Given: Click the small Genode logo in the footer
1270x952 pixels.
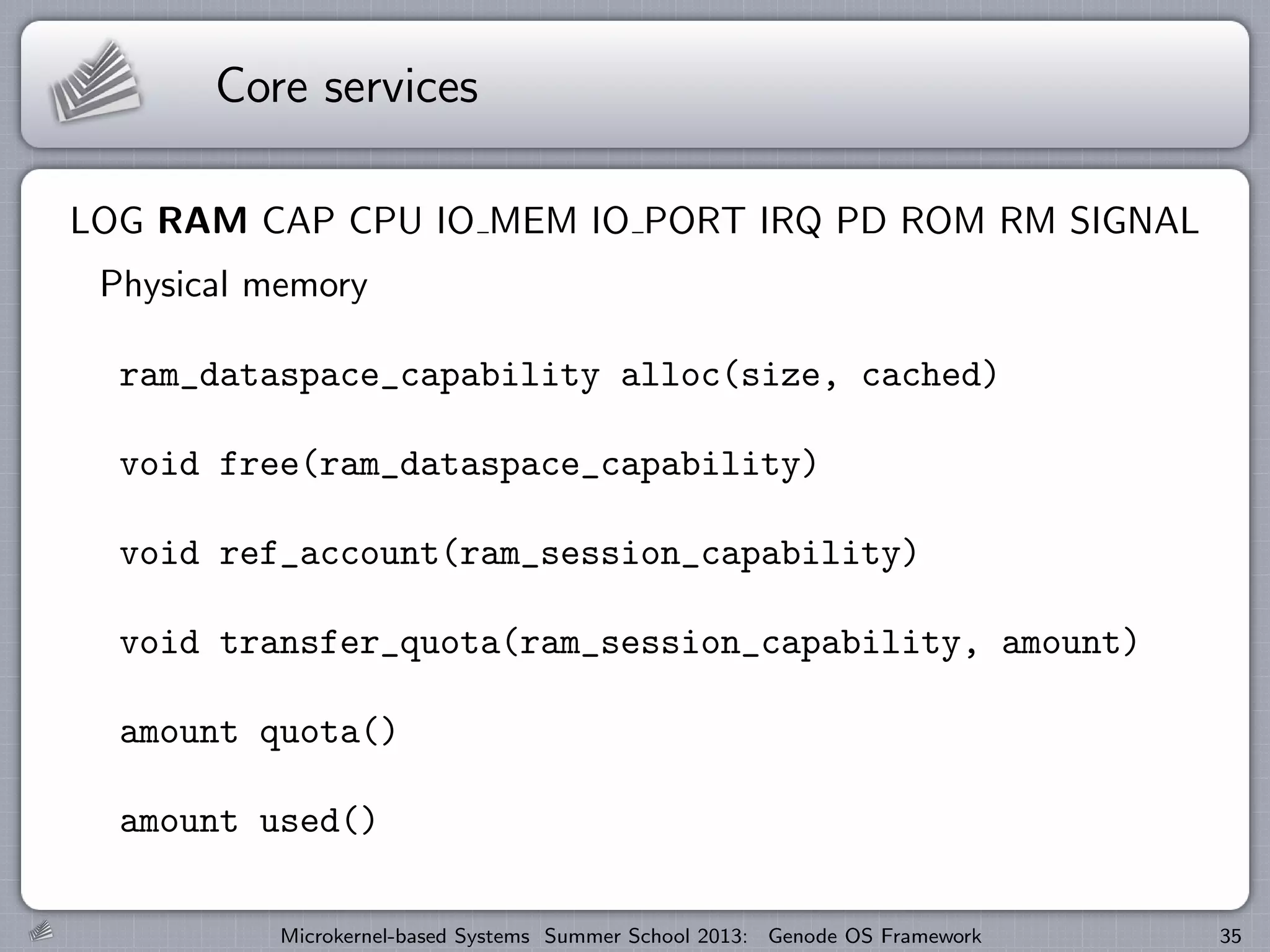Looking at the screenshot, I should click(x=42, y=931).
